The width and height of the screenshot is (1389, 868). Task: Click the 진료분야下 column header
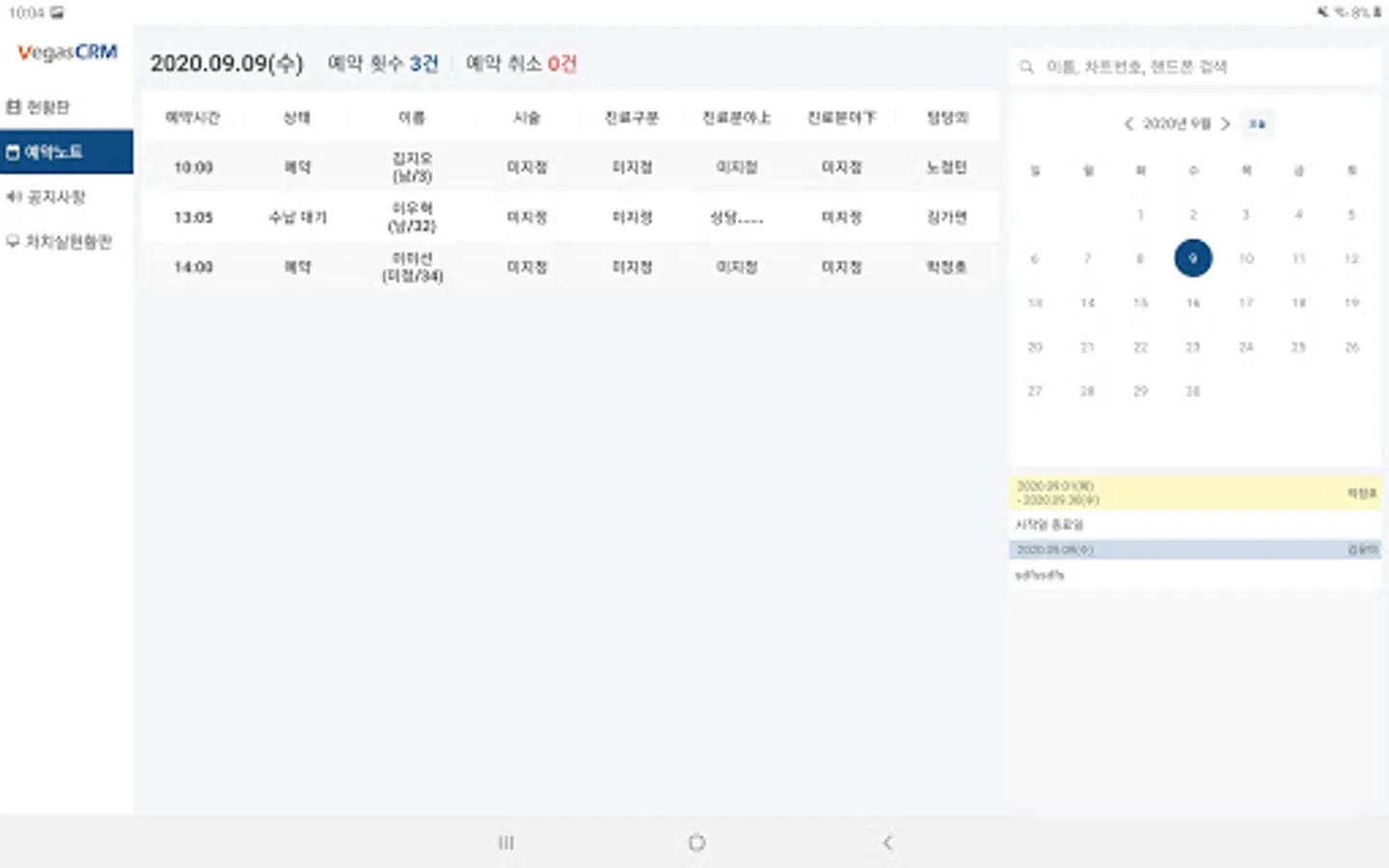point(842,118)
